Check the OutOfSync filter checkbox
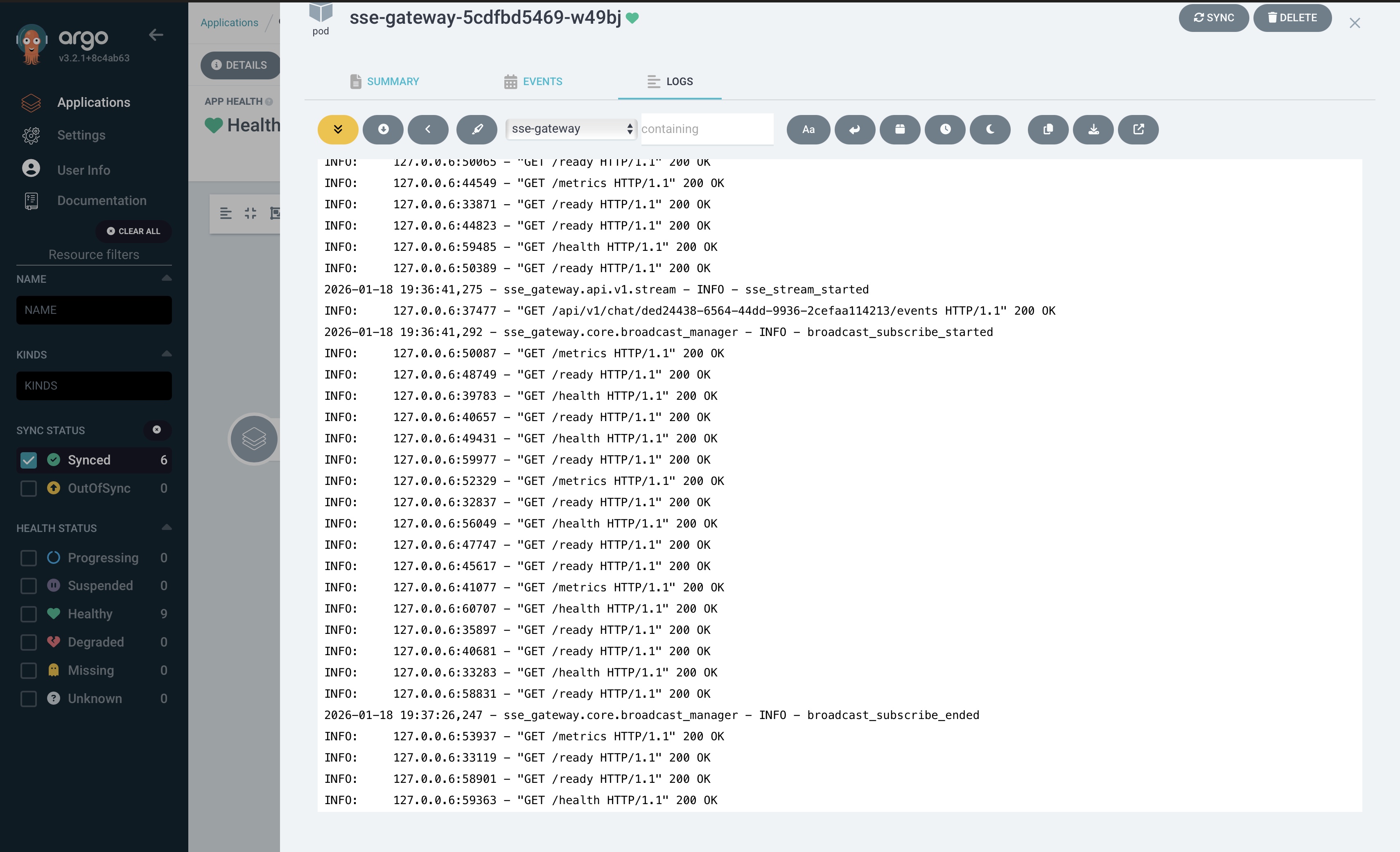This screenshot has width=1400, height=852. coord(28,489)
